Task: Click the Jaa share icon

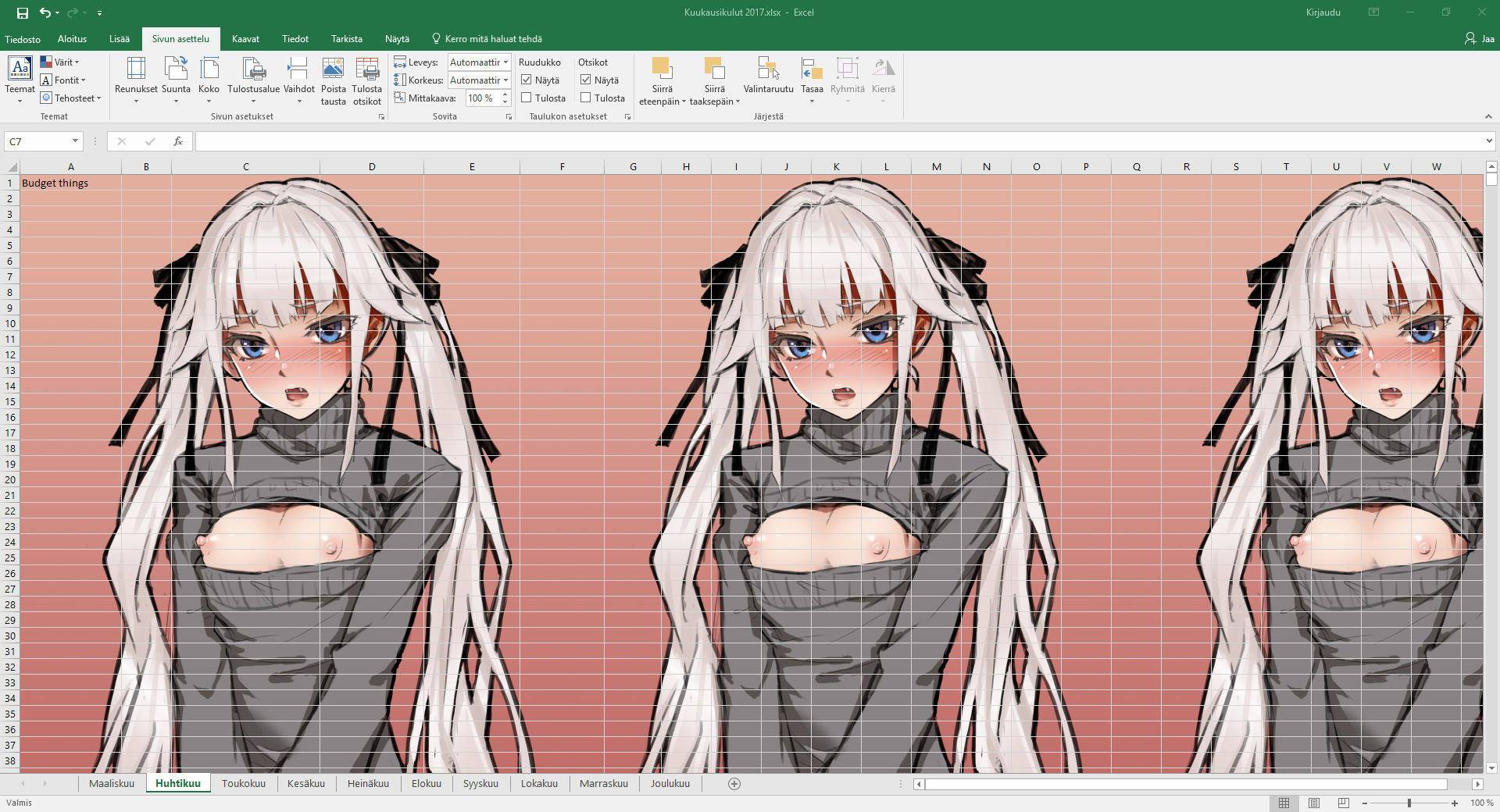Action: pos(1479,38)
